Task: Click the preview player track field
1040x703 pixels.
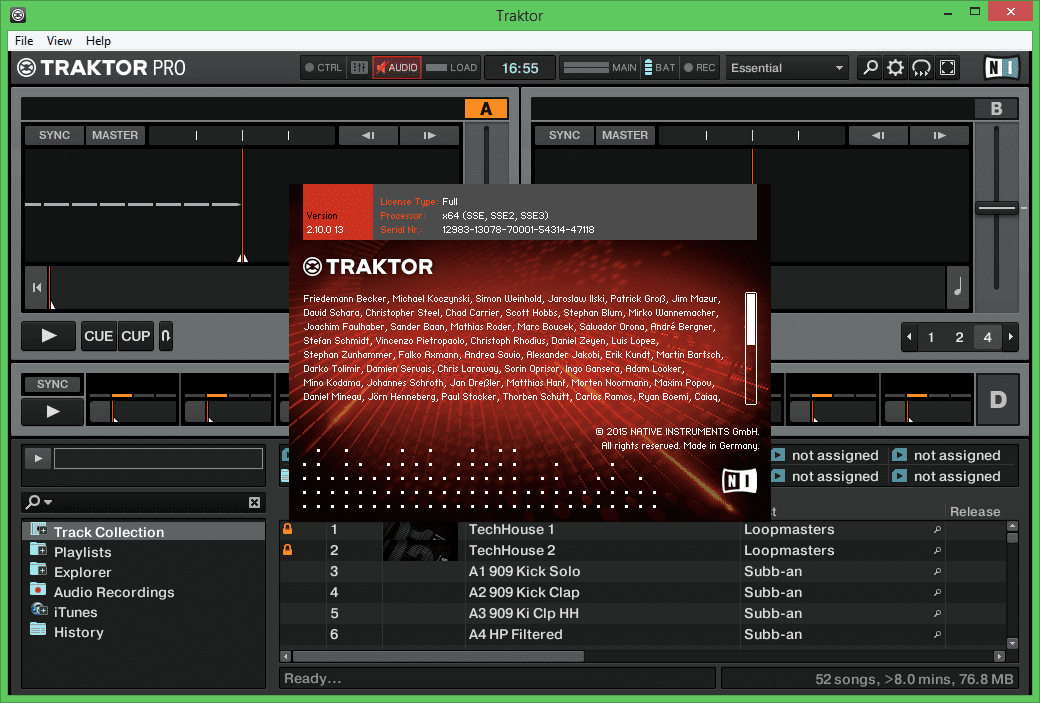Action: 159,458
